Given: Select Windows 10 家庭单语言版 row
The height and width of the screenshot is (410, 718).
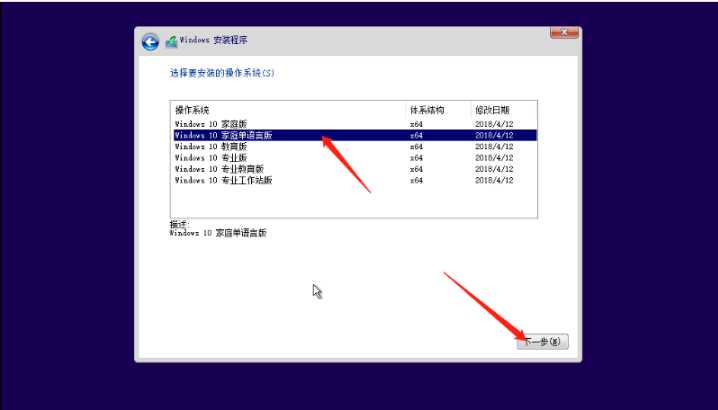Looking at the screenshot, I should tap(355, 135).
